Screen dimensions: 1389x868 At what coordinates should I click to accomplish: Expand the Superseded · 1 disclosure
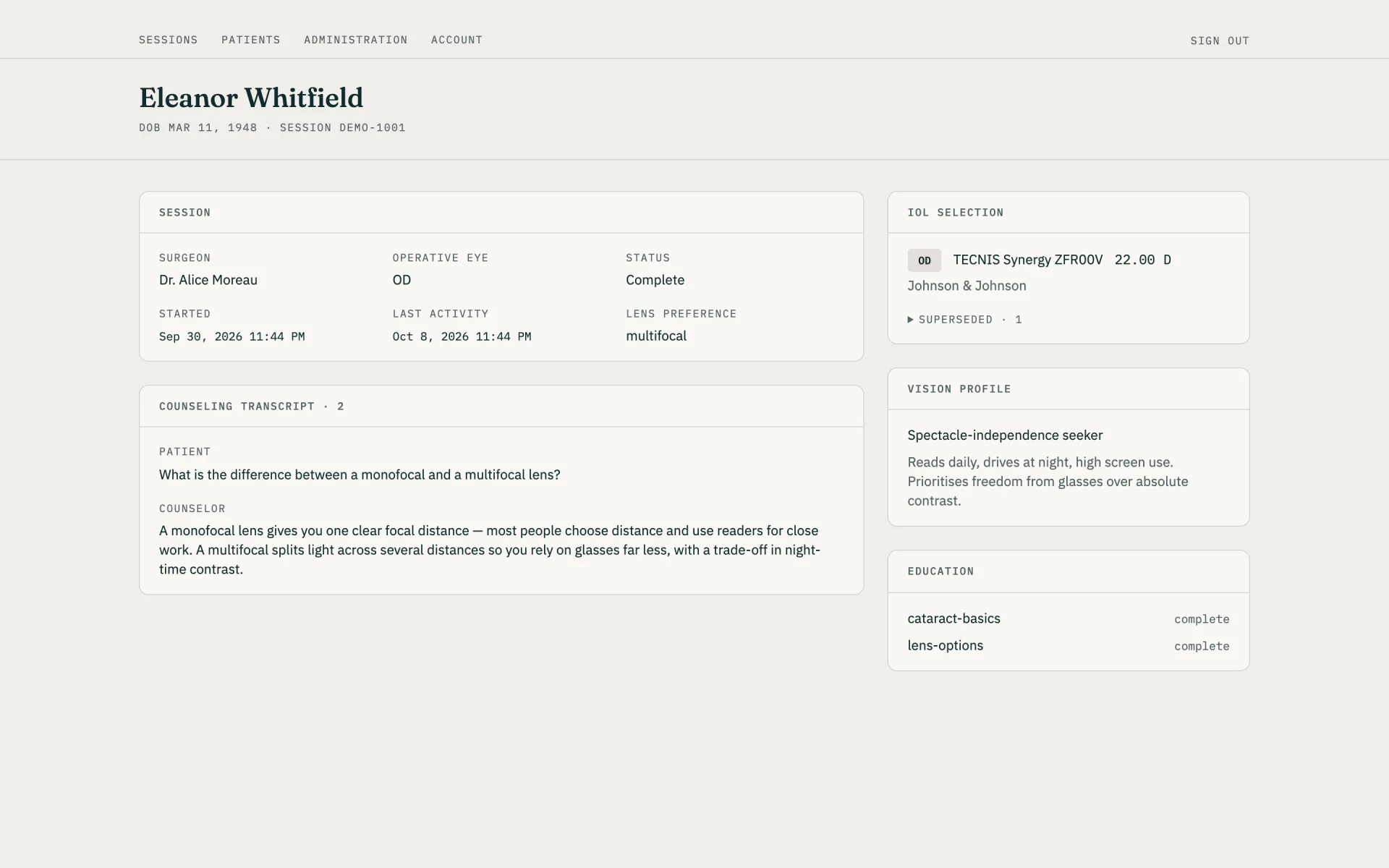(964, 320)
